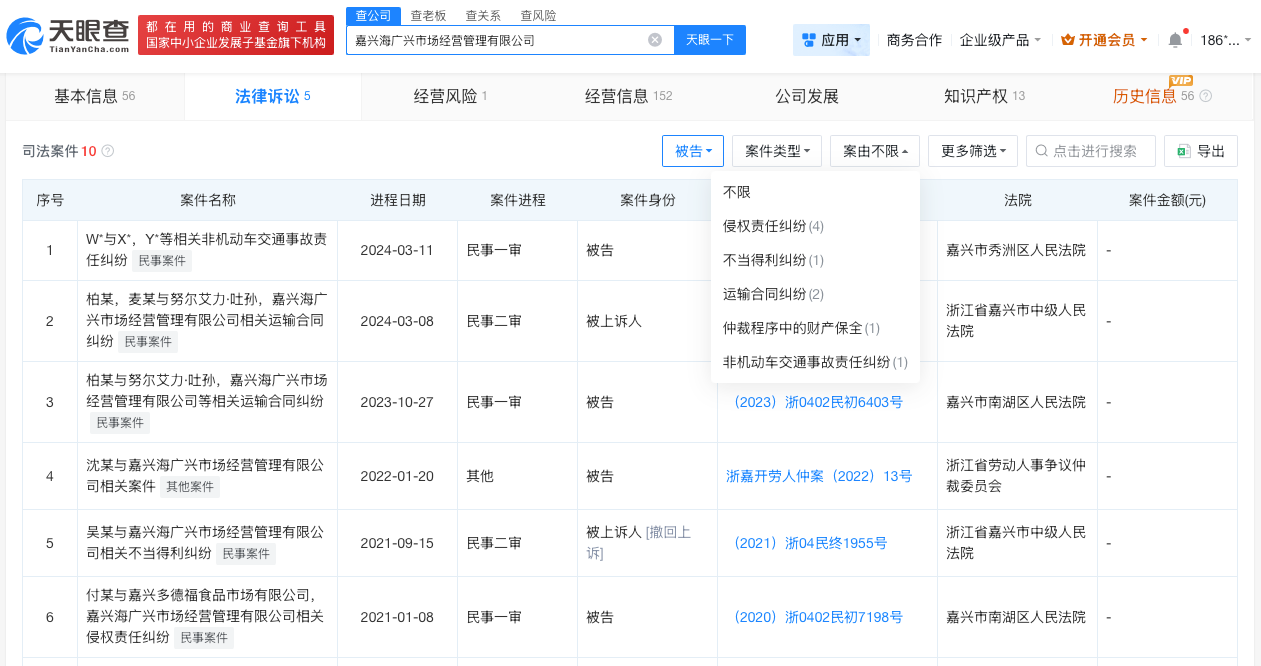Open the 经营信息 tab
Viewport: 1261px width, 666px height.
pos(628,96)
